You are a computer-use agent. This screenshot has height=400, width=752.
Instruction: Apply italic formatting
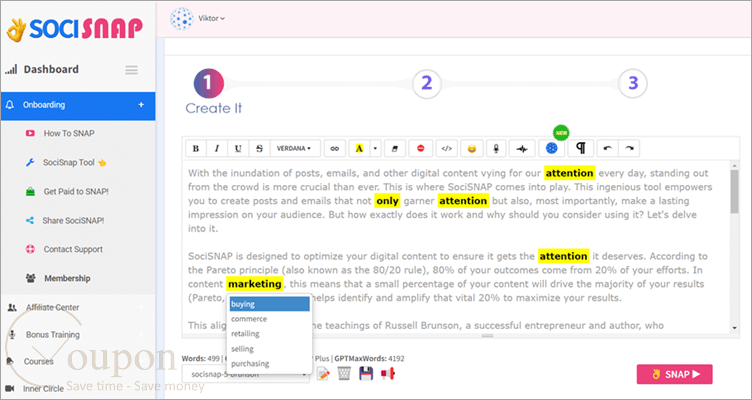[217, 149]
